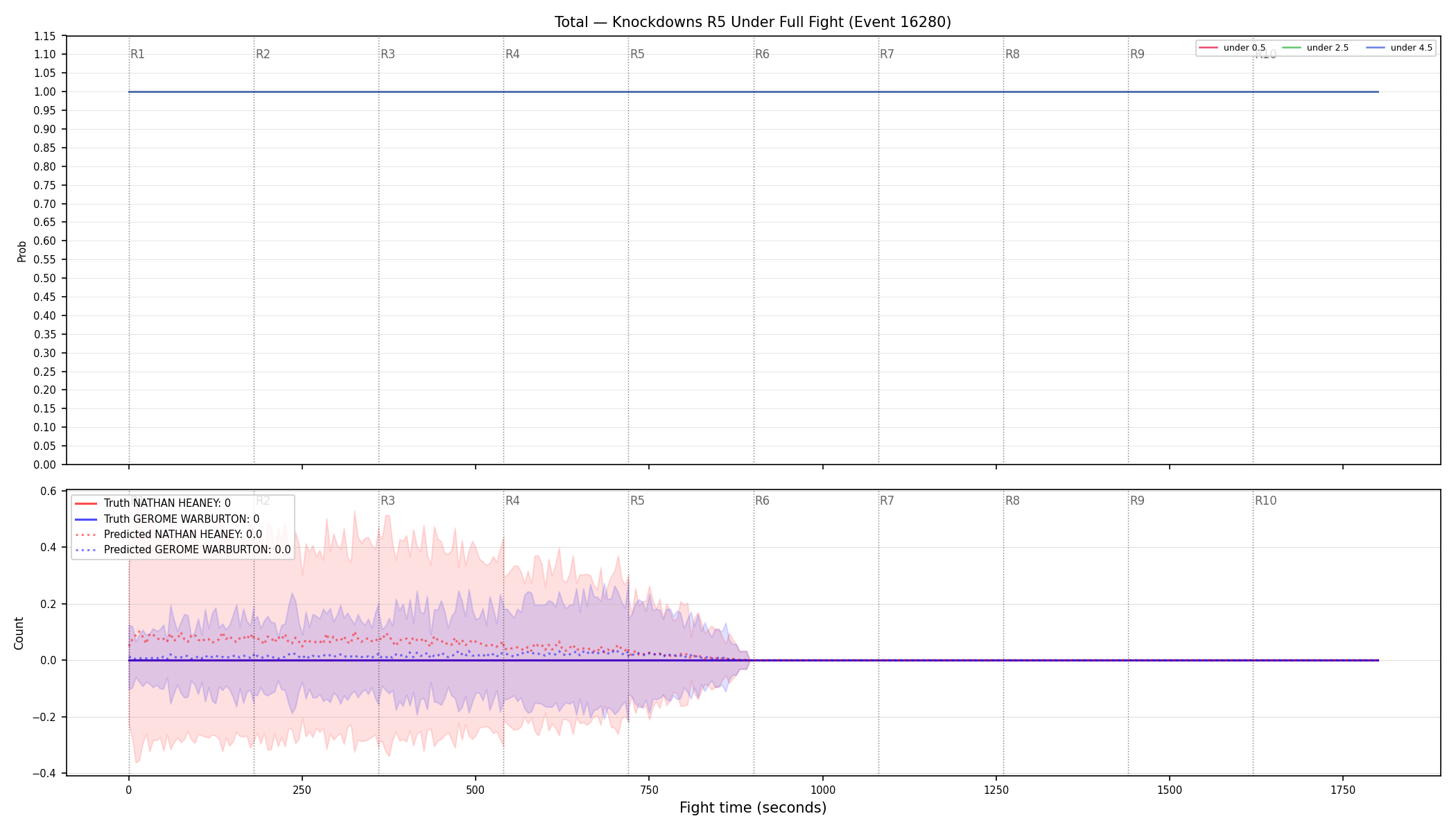Click the 500 tick on the time axis
The image size is (1456, 832).
[x=475, y=790]
